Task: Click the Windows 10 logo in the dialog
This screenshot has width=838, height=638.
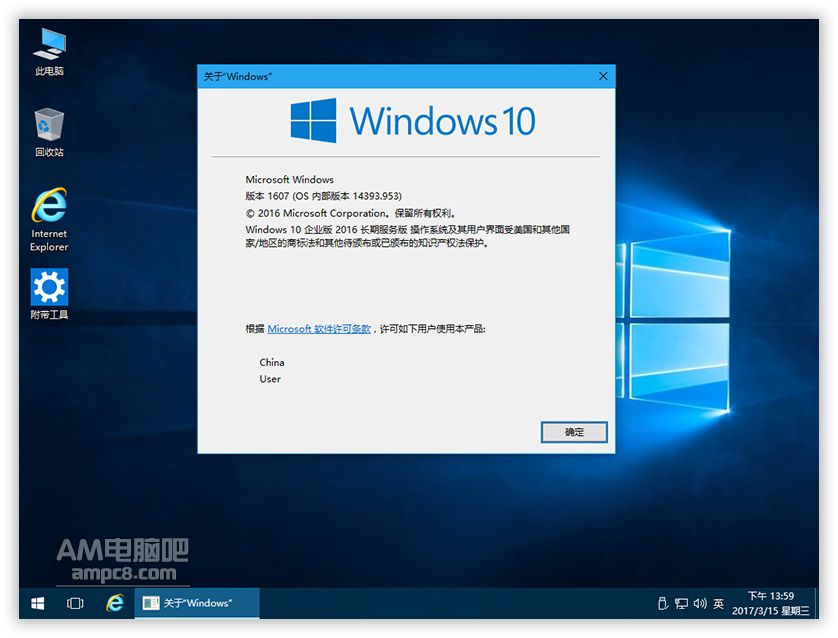Action: click(413, 120)
